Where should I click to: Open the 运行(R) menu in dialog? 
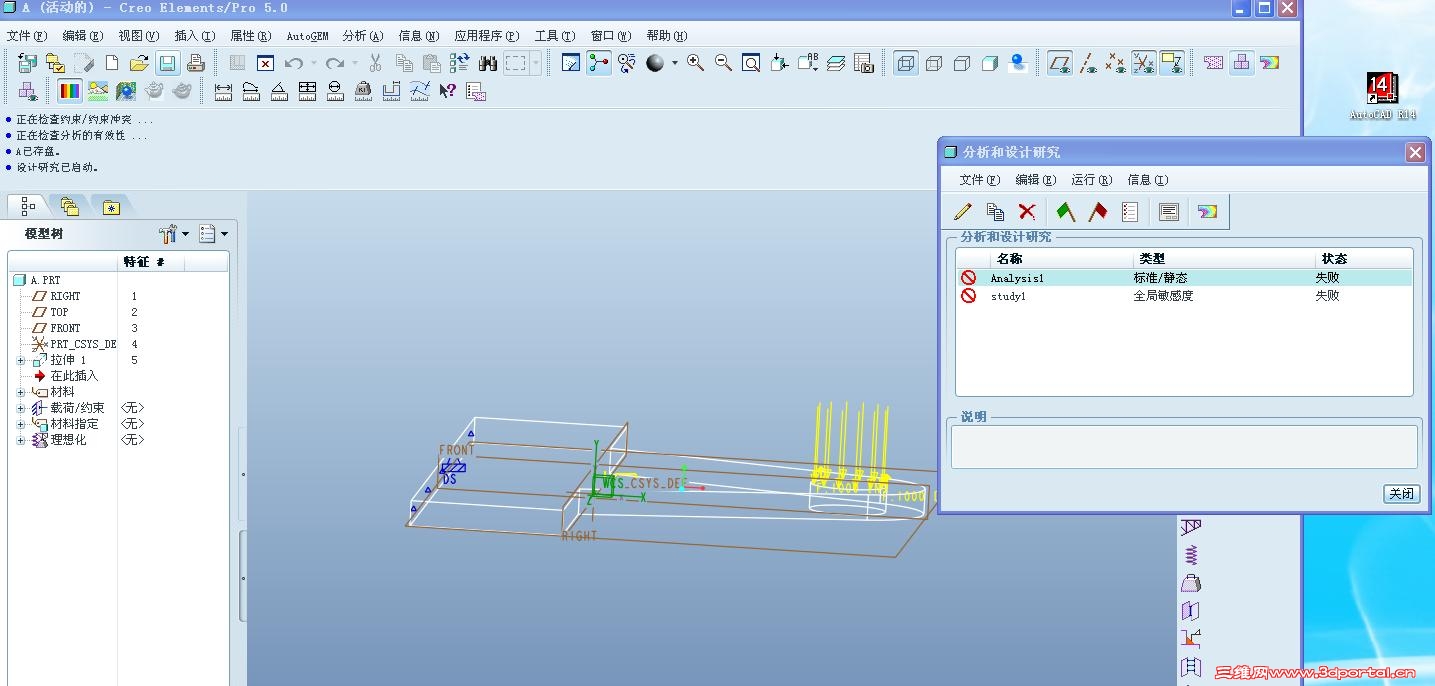point(1091,180)
